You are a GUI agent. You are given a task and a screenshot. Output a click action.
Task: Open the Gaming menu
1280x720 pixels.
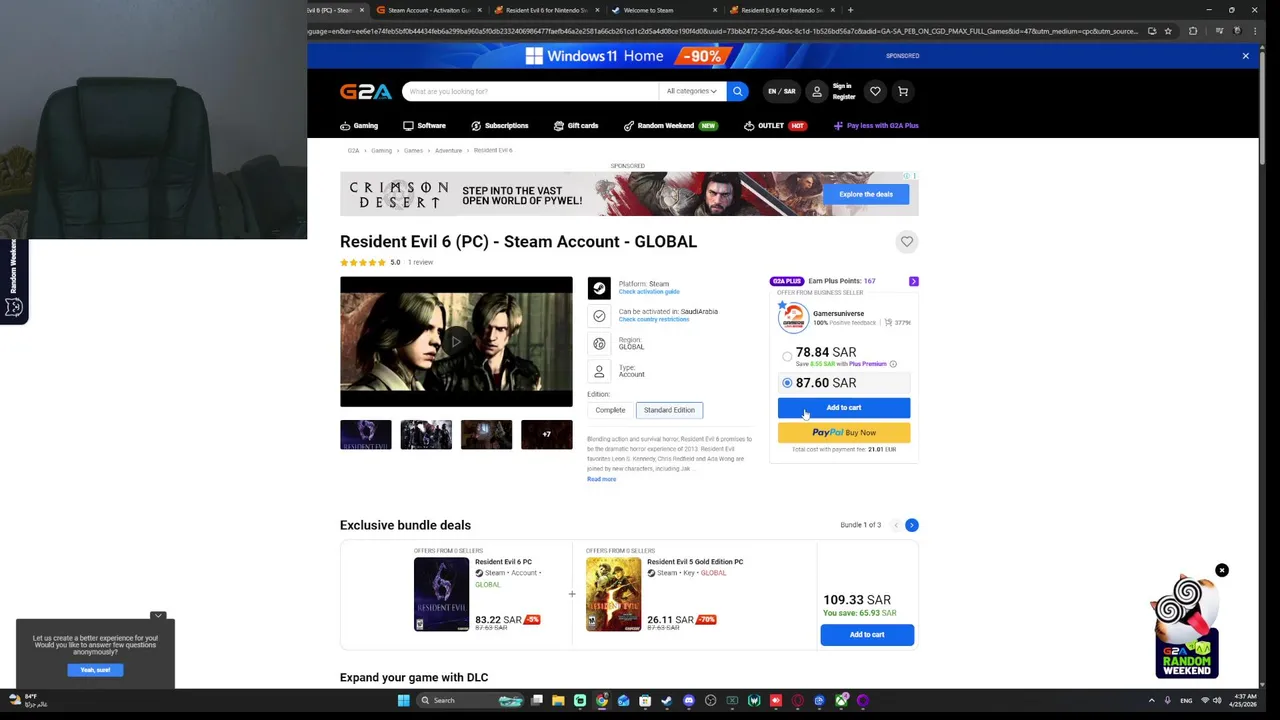359,126
